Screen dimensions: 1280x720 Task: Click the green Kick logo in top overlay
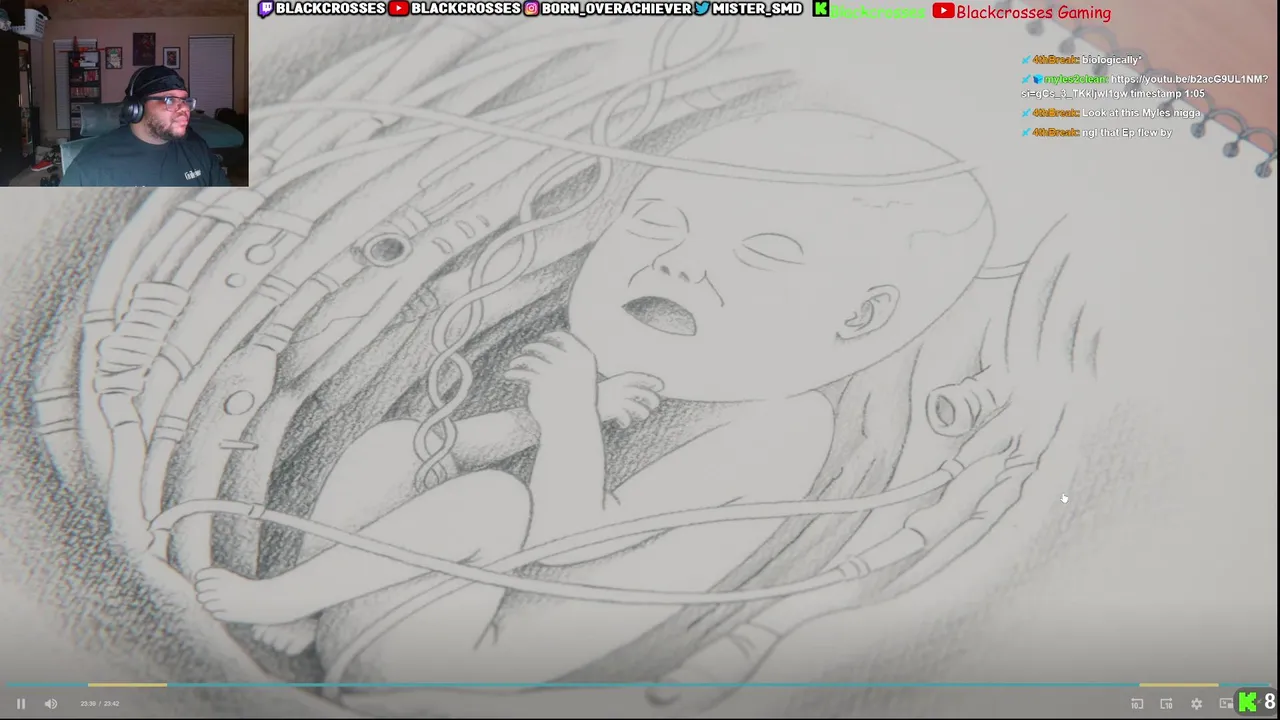pos(821,9)
